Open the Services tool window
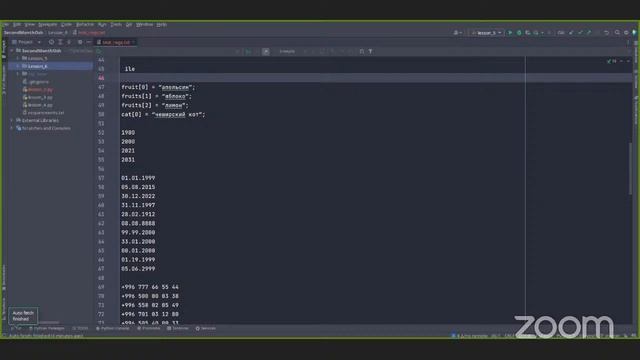Screen dimensions: 640x360 (206, 328)
